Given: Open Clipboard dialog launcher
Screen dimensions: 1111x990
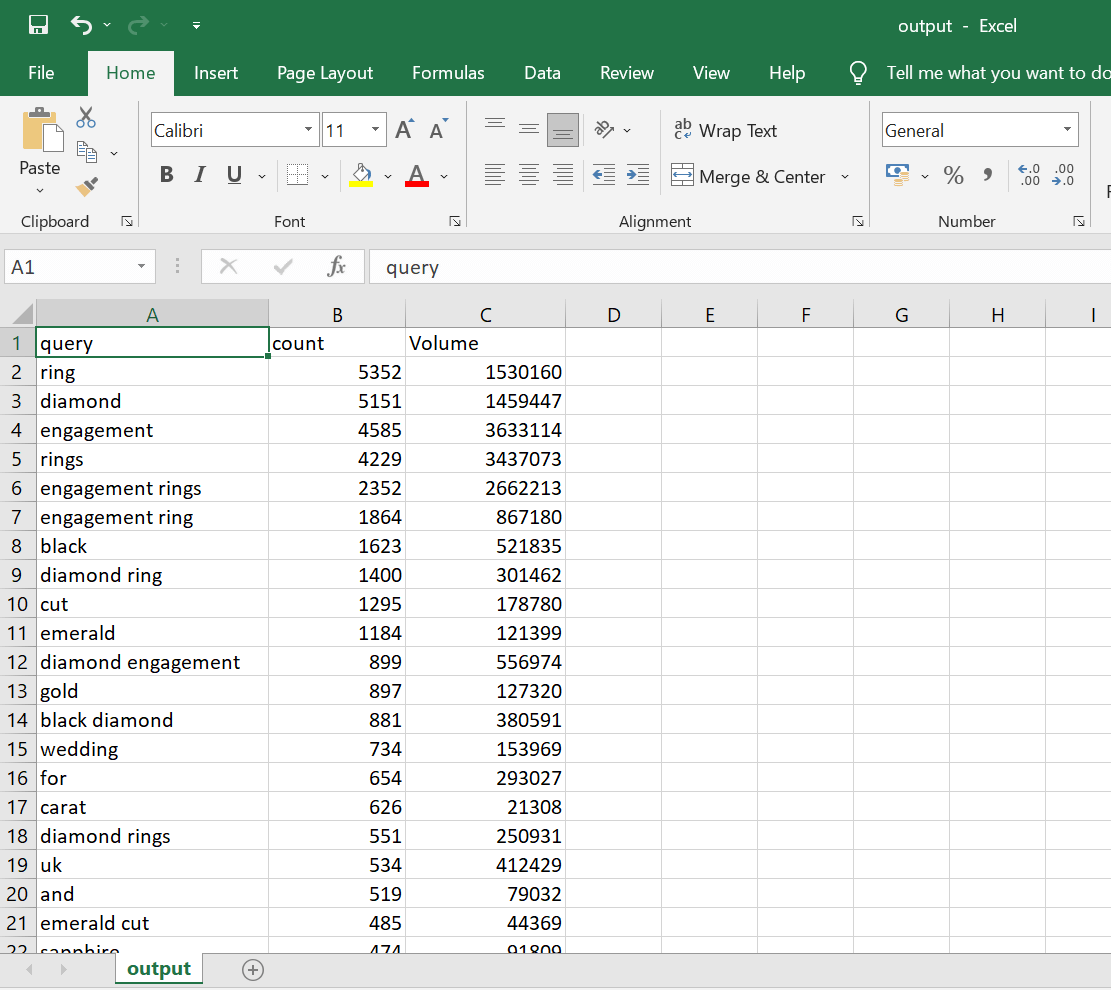Looking at the screenshot, I should click(x=127, y=222).
